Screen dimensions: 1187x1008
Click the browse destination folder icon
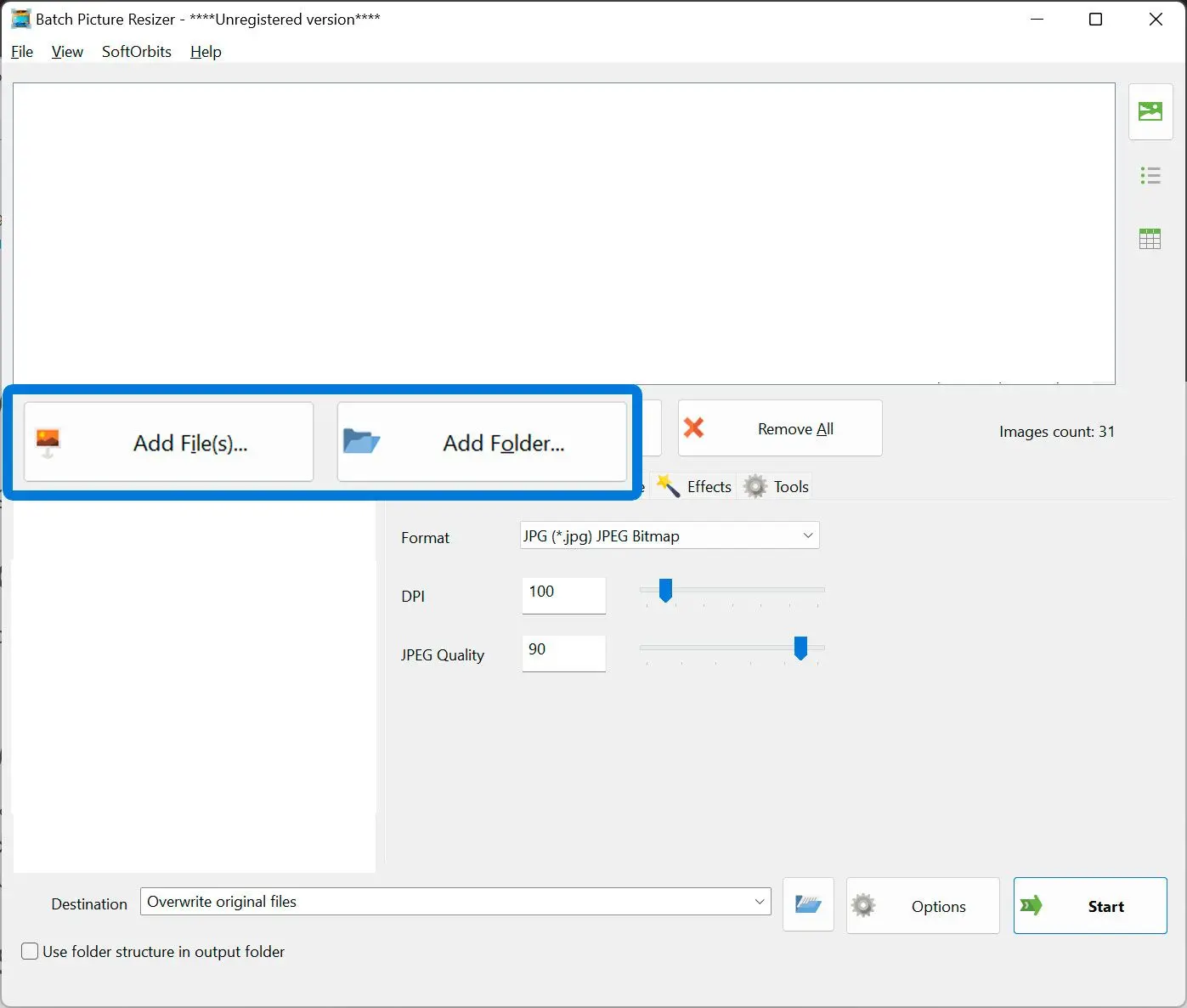click(807, 905)
